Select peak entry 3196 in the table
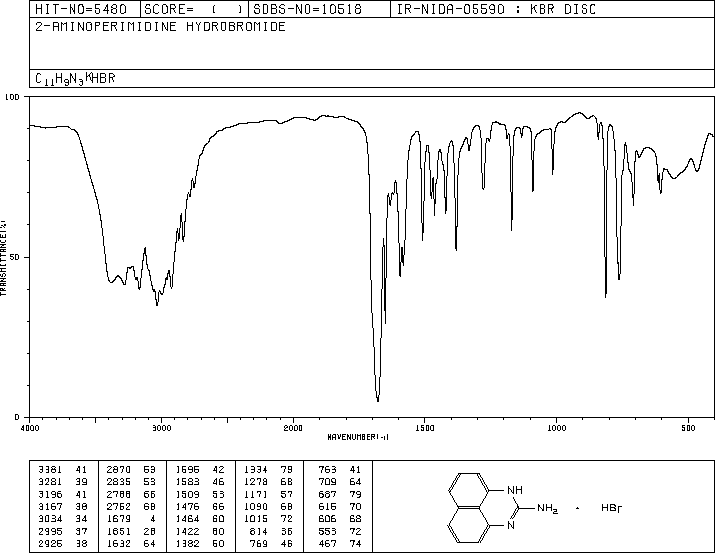 pyautogui.click(x=63, y=494)
